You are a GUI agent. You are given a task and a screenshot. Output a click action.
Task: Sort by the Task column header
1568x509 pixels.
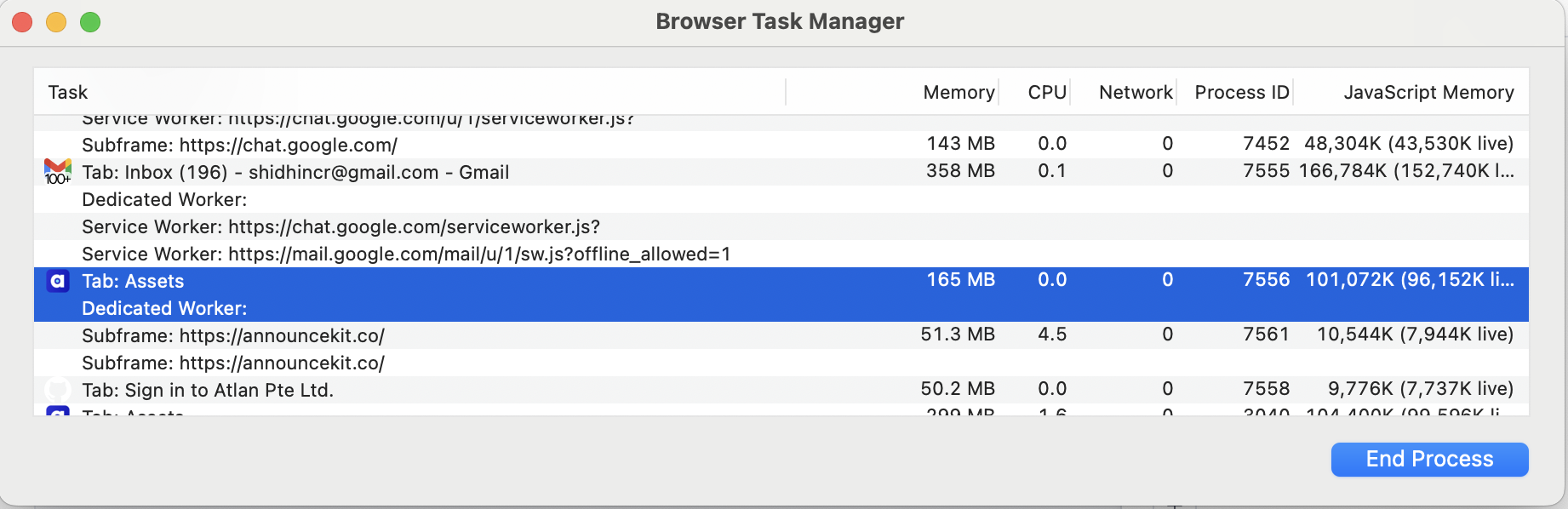68,92
